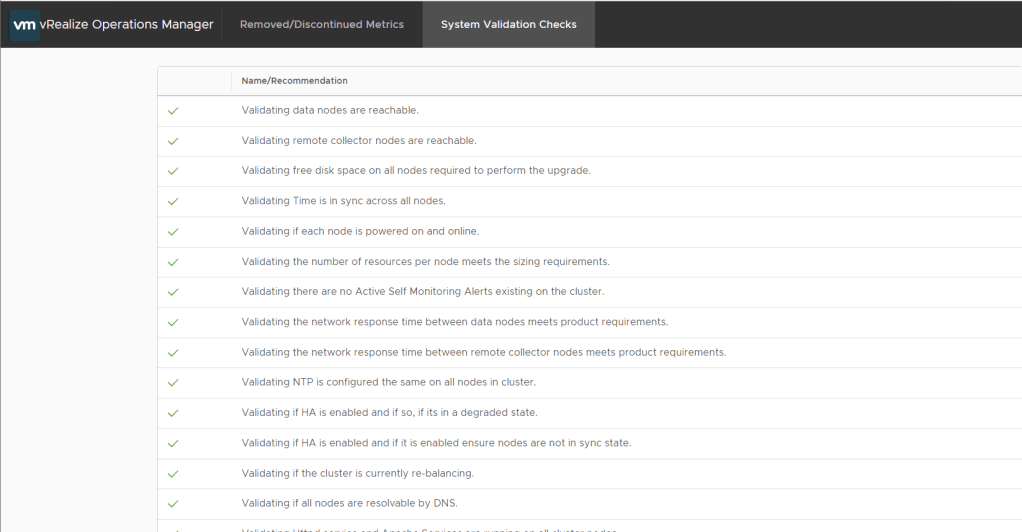
Task: Select remote collector network response time row
Action: [x=483, y=352]
